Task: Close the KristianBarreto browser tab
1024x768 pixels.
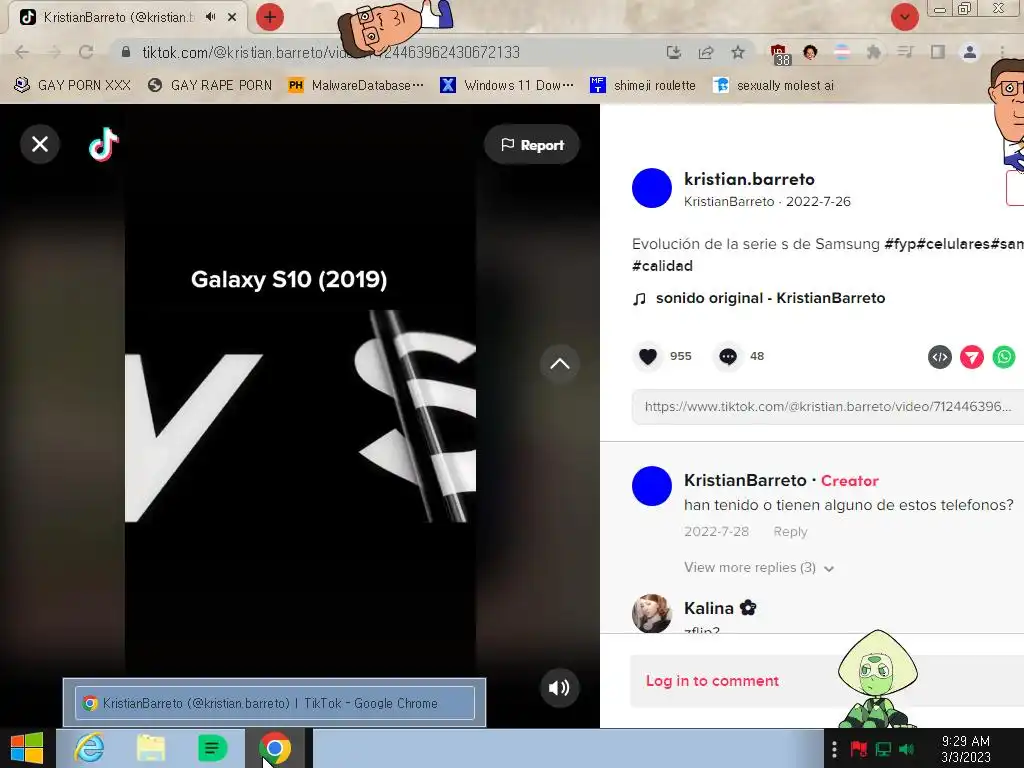Action: [x=232, y=18]
